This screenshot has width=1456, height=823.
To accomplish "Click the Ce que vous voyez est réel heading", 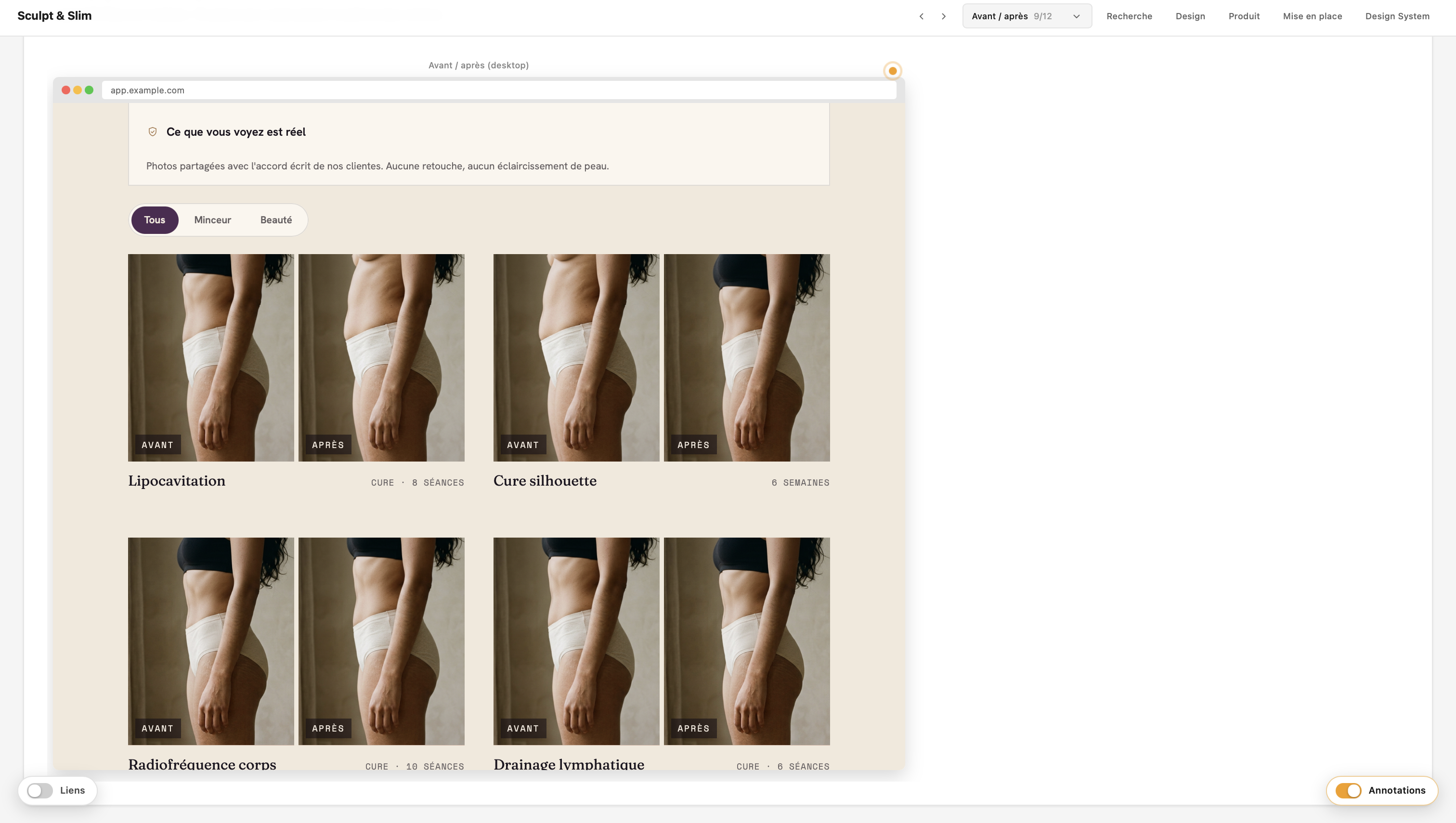I will point(236,132).
